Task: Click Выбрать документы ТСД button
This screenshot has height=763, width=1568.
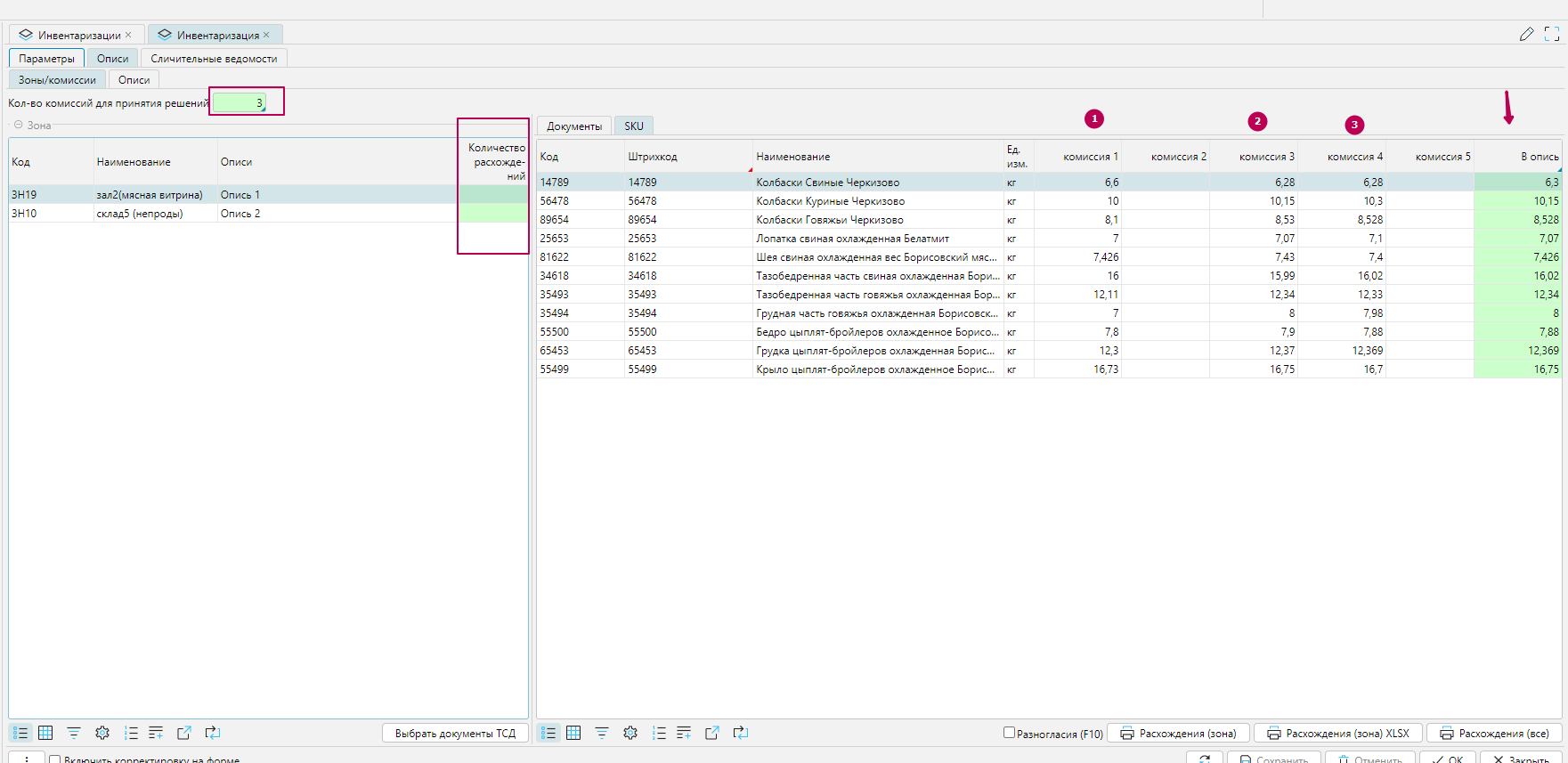Action: [x=455, y=733]
